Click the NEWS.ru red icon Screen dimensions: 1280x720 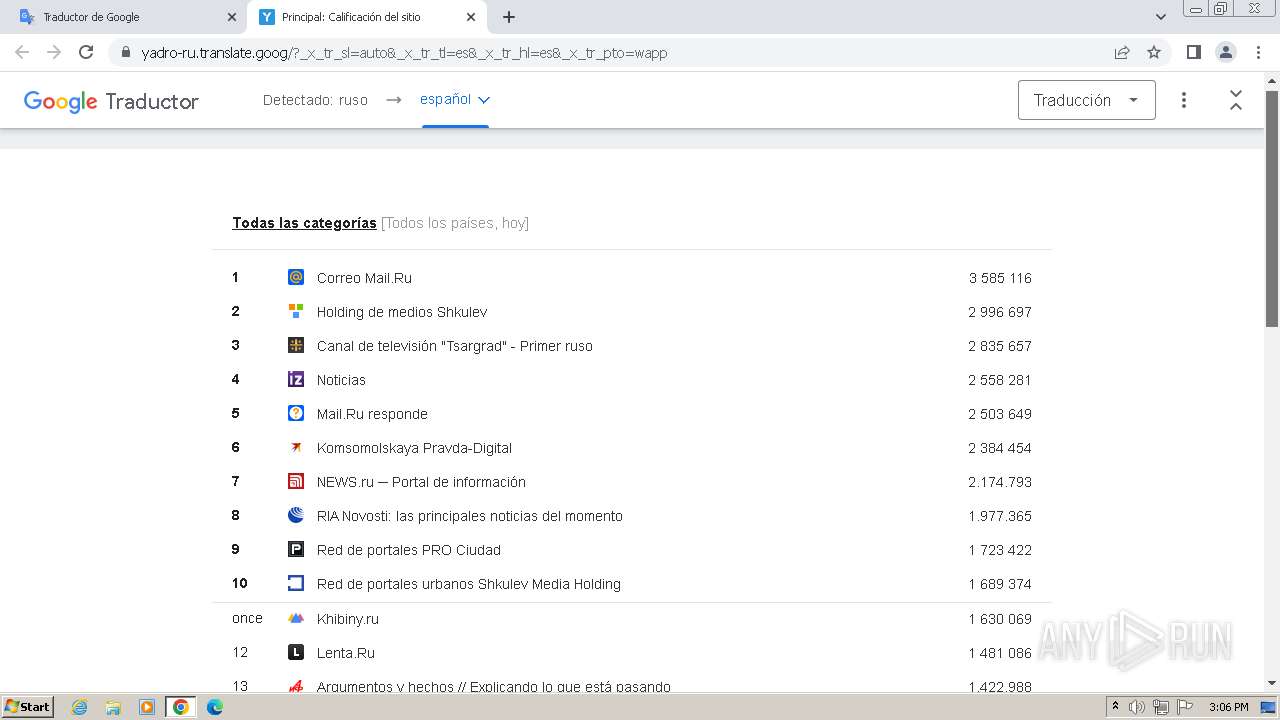[296, 482]
